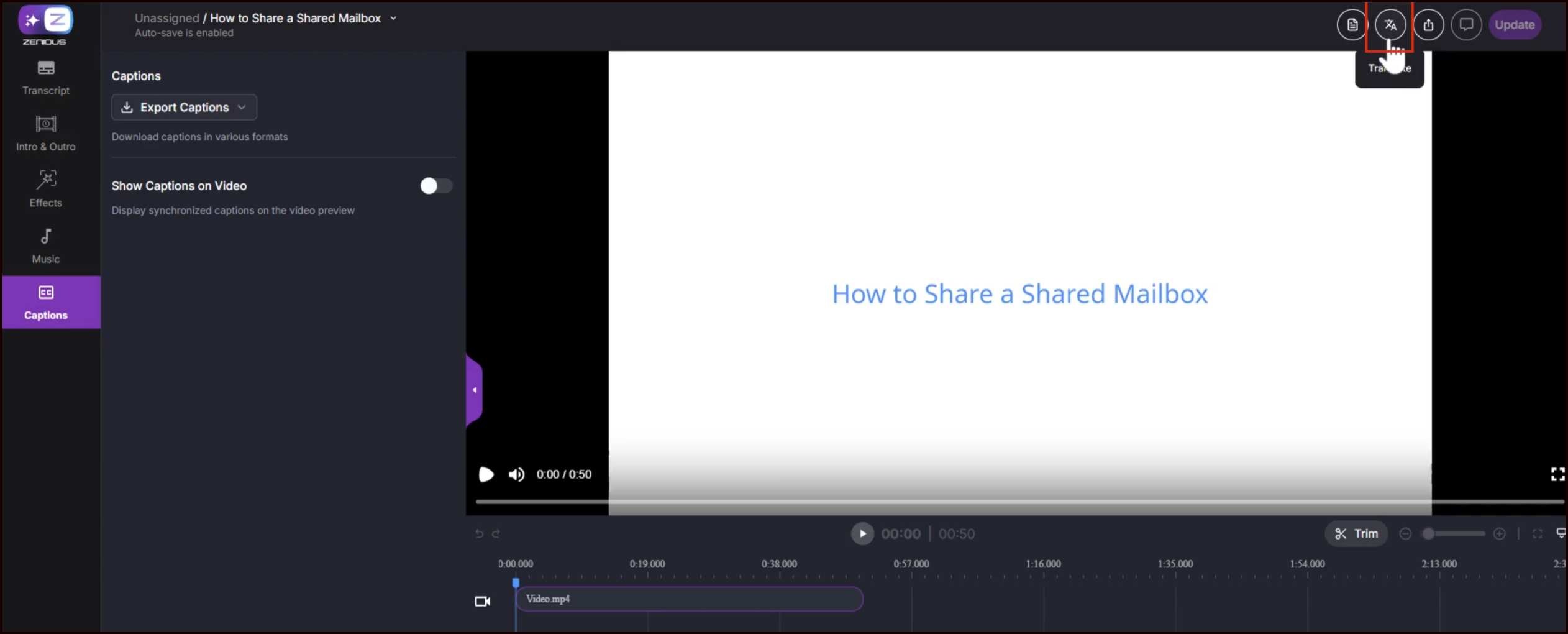Collapse side panel with purple arrow handle
The height and width of the screenshot is (634, 1568).
474,390
